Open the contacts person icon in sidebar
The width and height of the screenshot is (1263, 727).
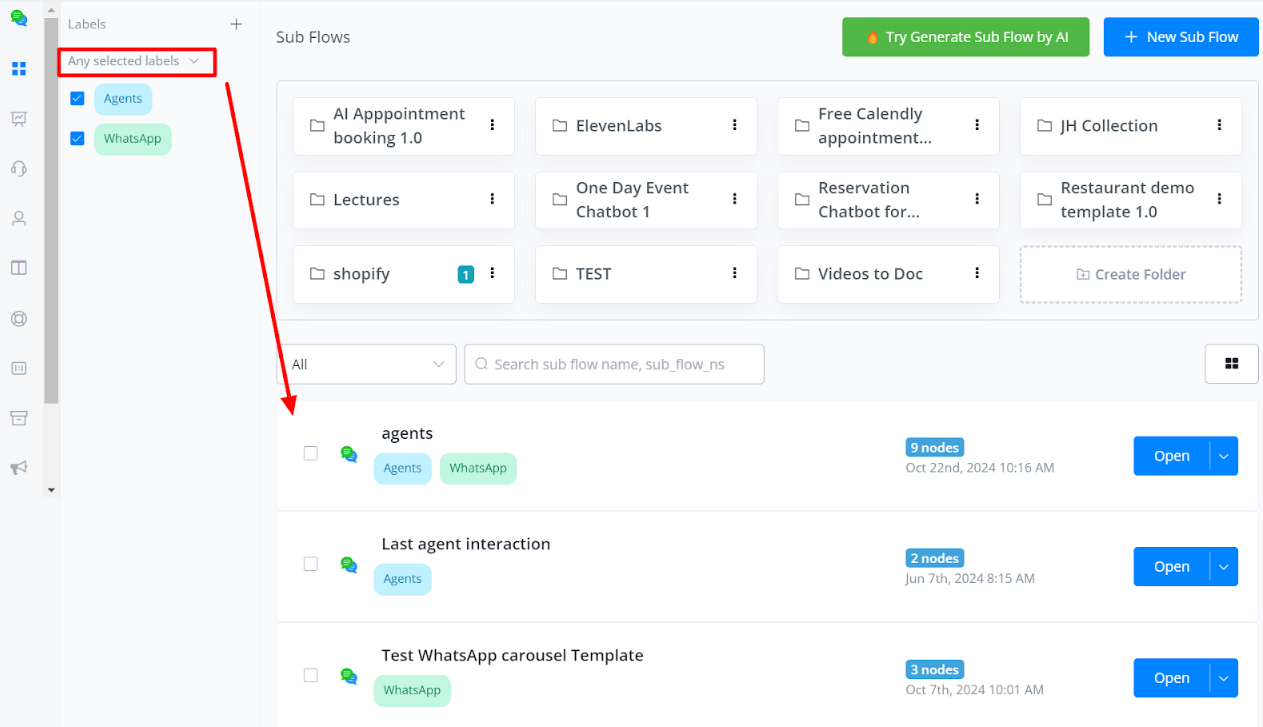[18, 218]
